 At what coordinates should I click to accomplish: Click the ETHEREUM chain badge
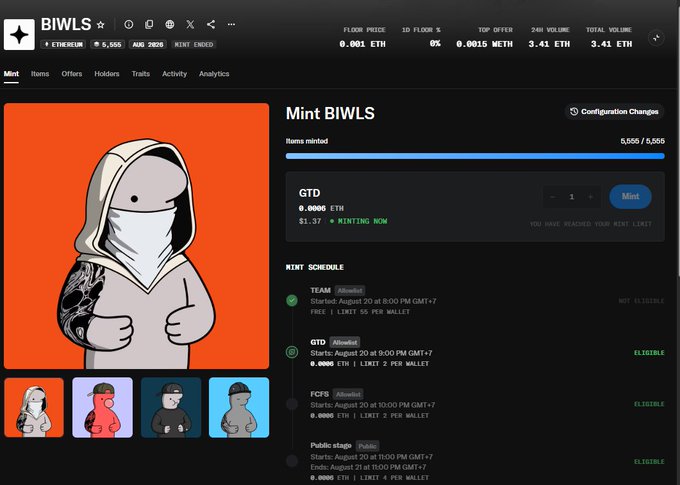pyautogui.click(x=63, y=44)
